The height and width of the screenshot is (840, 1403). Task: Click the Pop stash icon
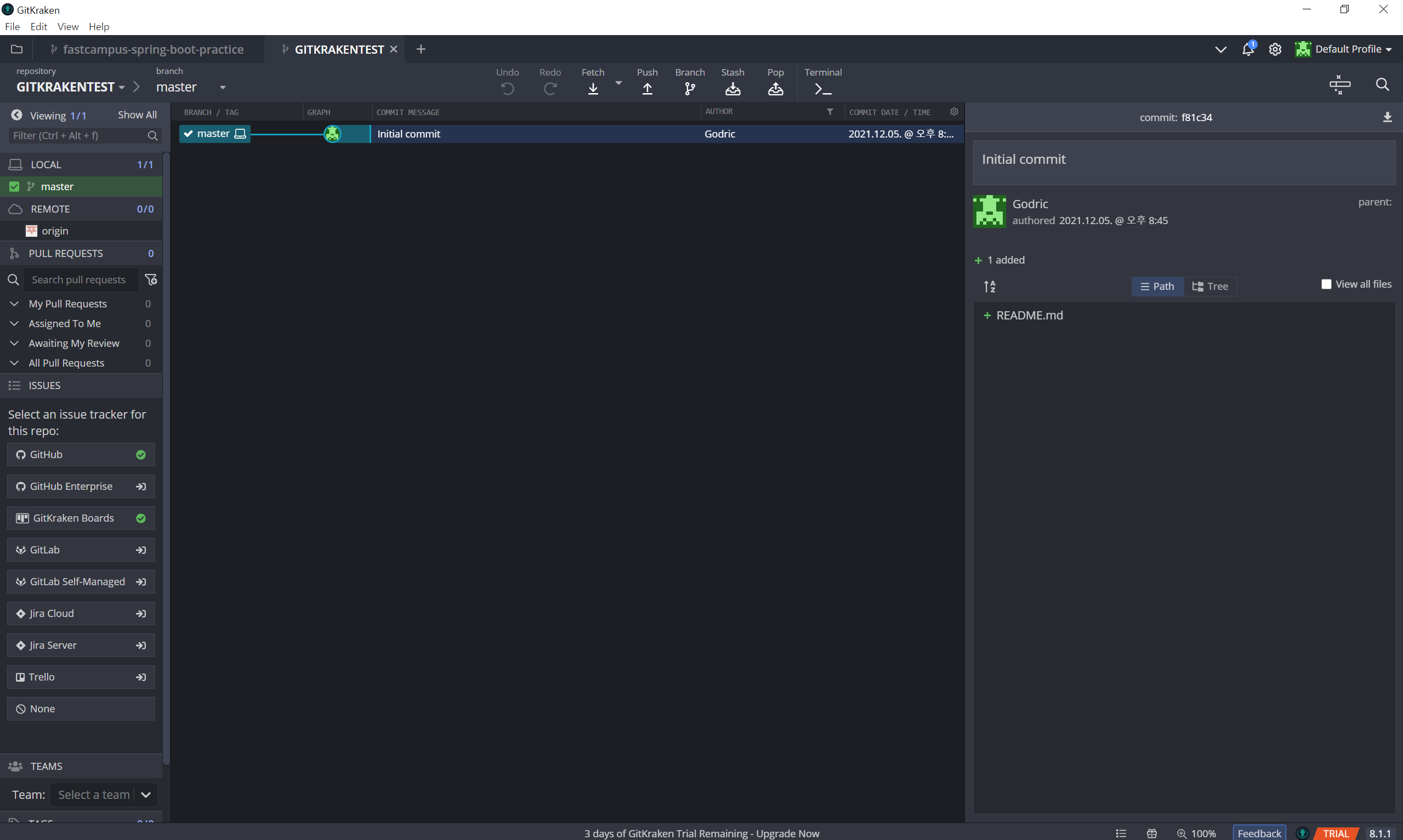(775, 88)
